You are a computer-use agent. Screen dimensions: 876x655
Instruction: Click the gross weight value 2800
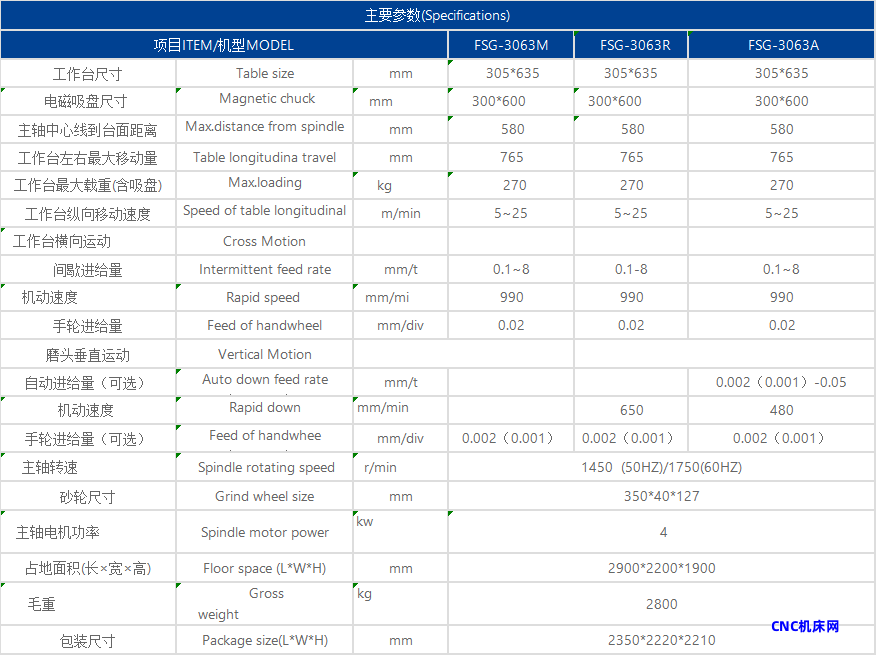(x=661, y=603)
